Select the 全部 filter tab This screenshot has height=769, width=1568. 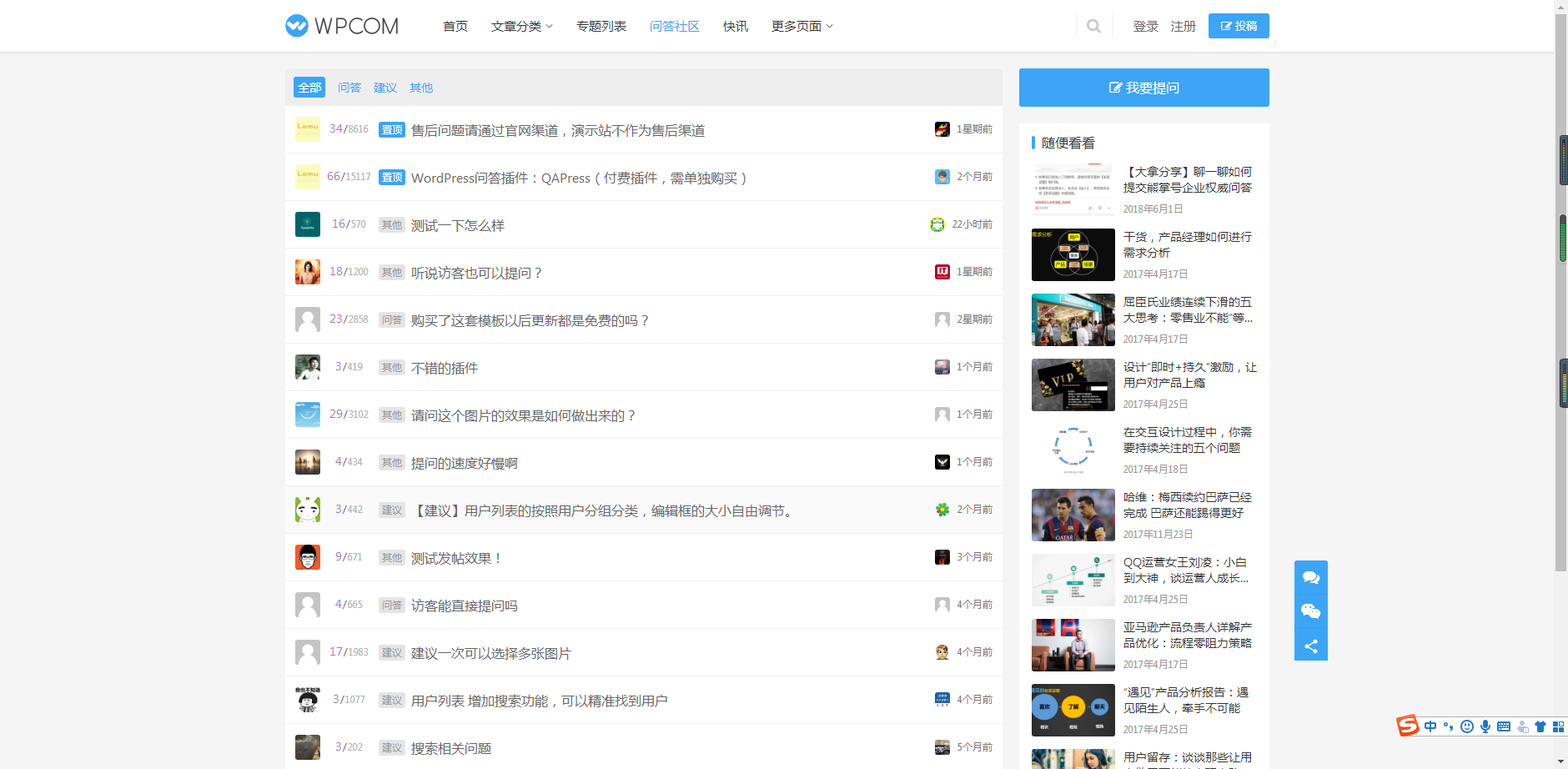coord(309,88)
